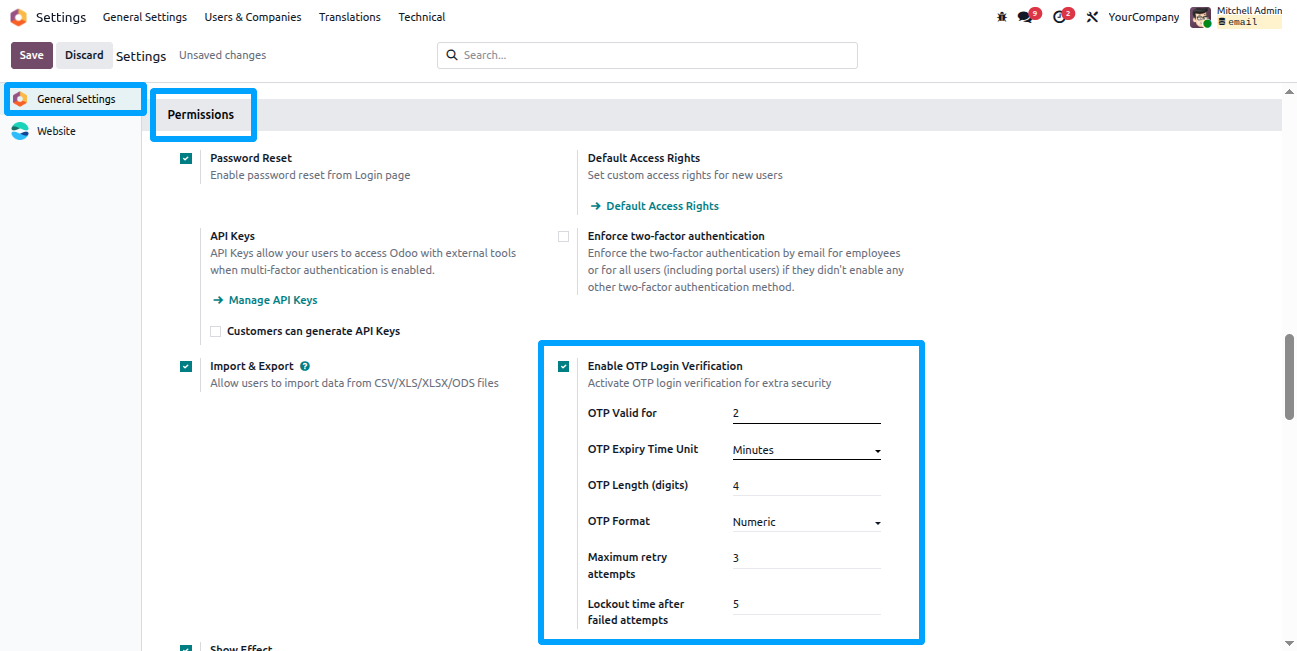Uncheck Enable OTP Login Verification
This screenshot has height=651, width=1297.
pos(564,366)
